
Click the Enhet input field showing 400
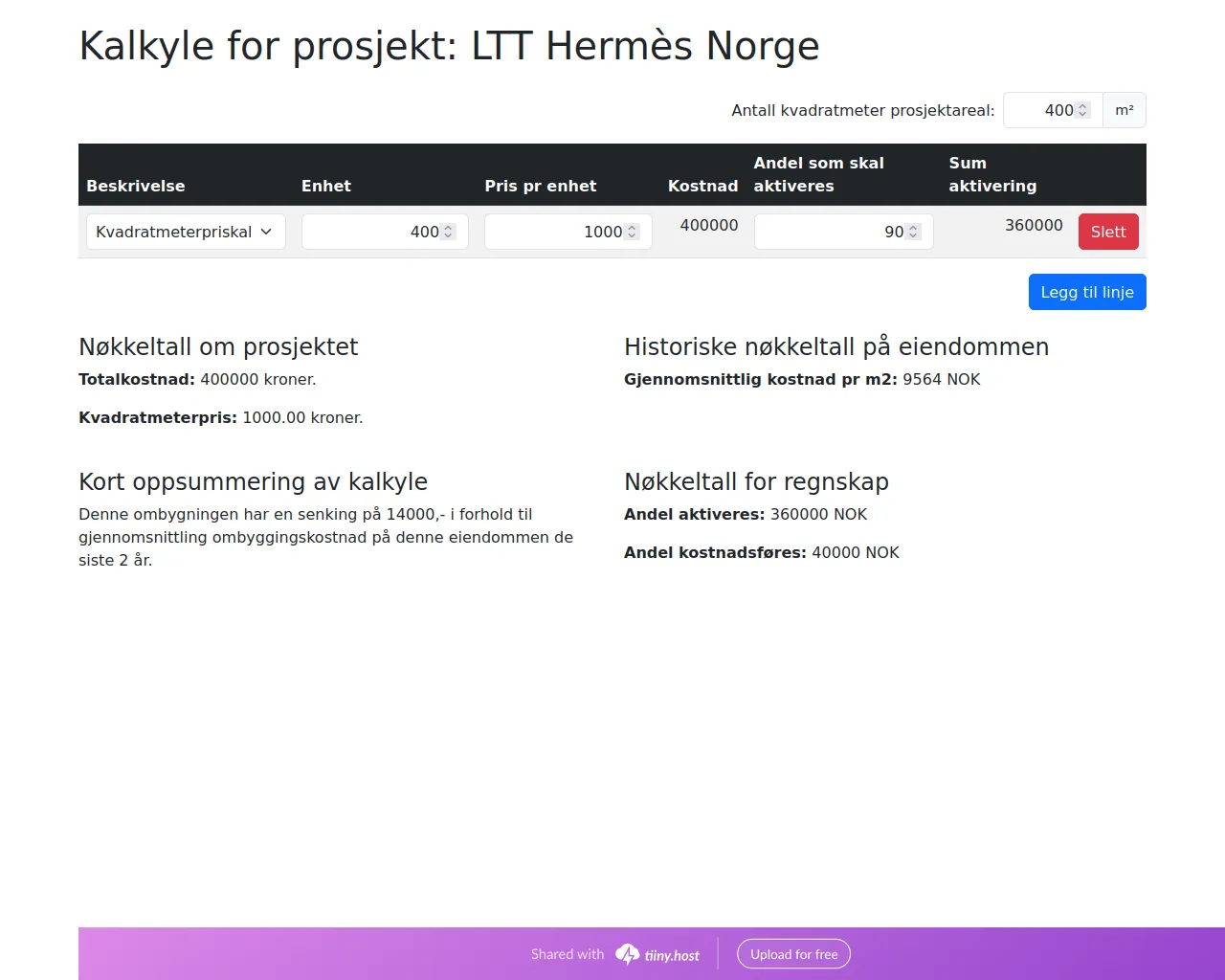[x=385, y=232]
